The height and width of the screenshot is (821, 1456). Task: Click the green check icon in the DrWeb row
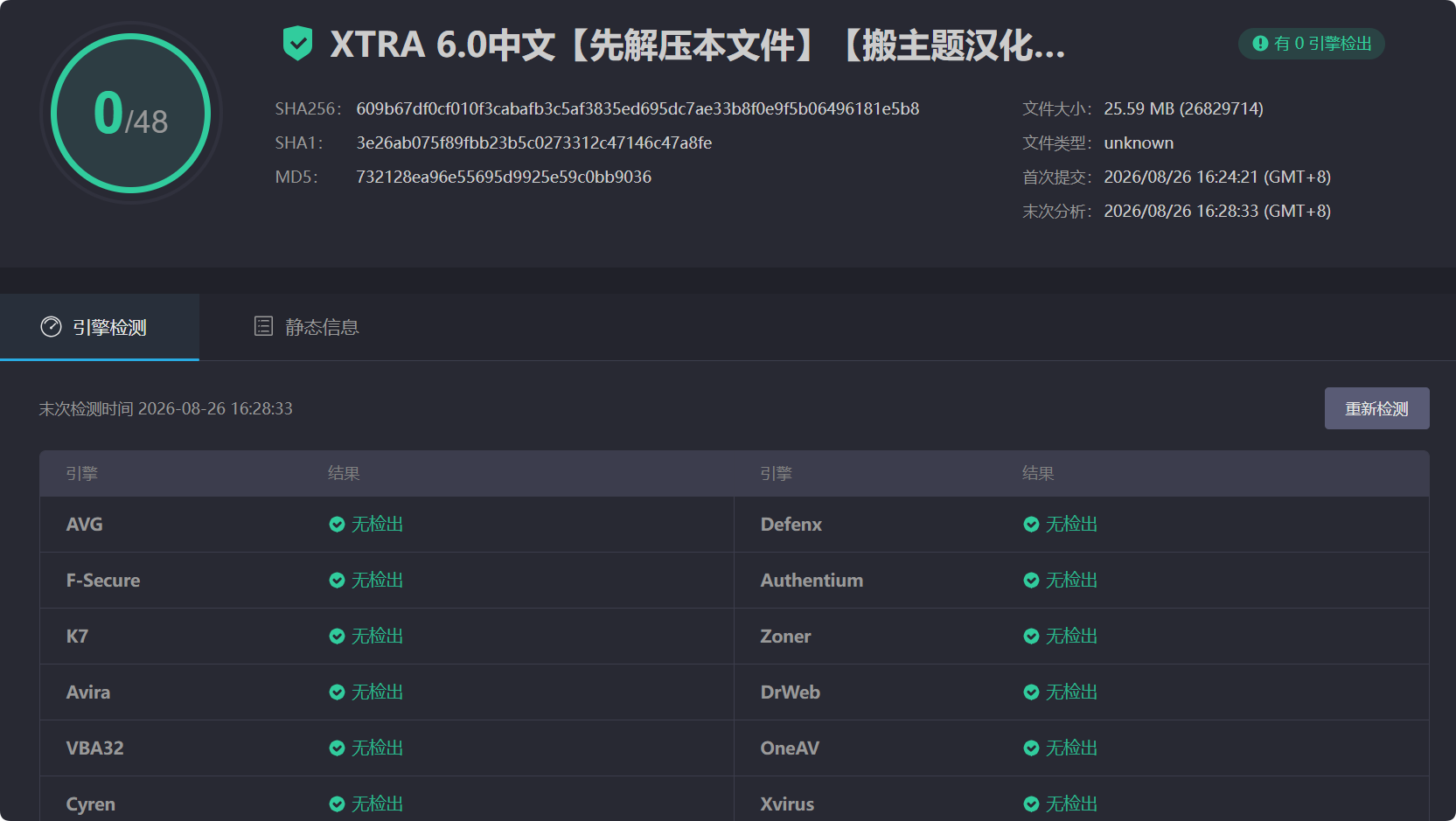pyautogui.click(x=1031, y=692)
